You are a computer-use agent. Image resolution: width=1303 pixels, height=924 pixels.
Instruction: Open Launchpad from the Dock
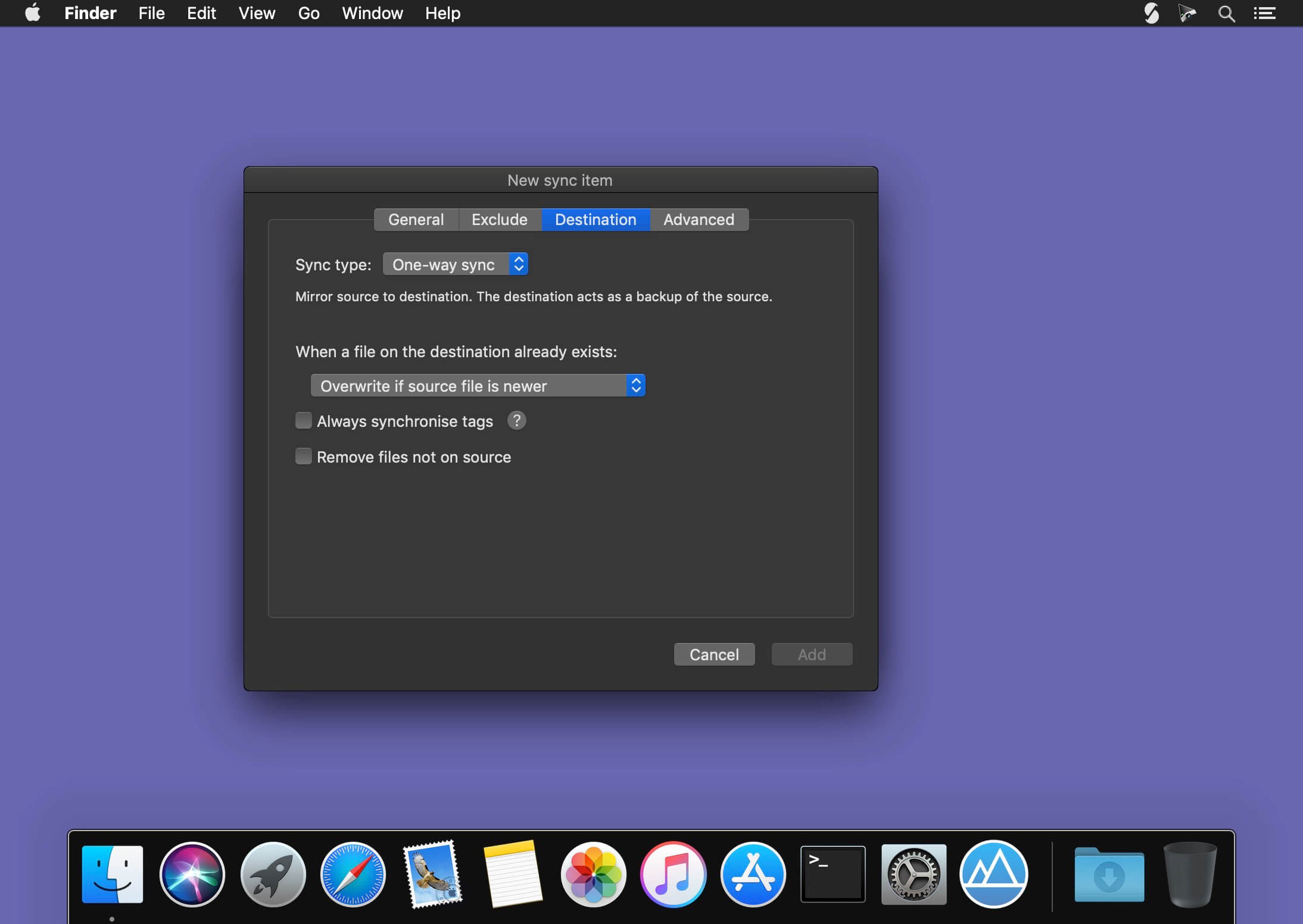tap(272, 873)
